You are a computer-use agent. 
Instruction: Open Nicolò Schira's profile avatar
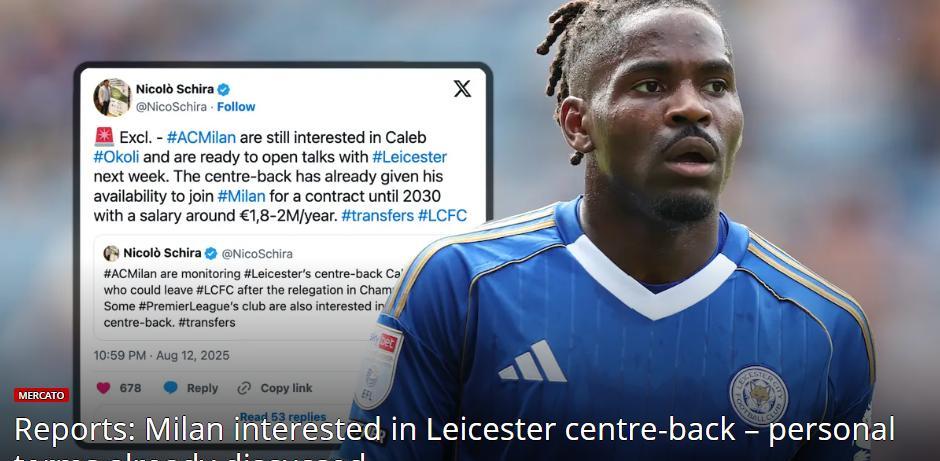pyautogui.click(x=112, y=97)
